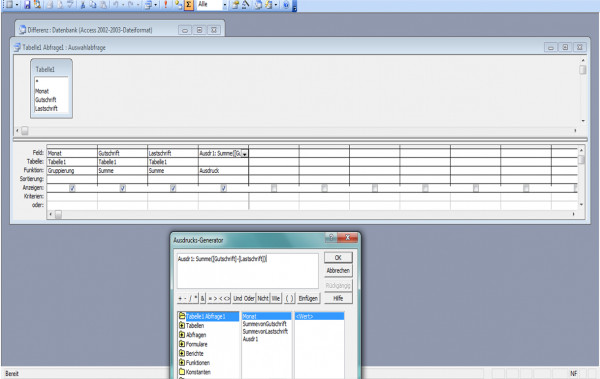Open the View button dropdown arrow
Viewport: 600px width, 379px height.
coord(17,5)
